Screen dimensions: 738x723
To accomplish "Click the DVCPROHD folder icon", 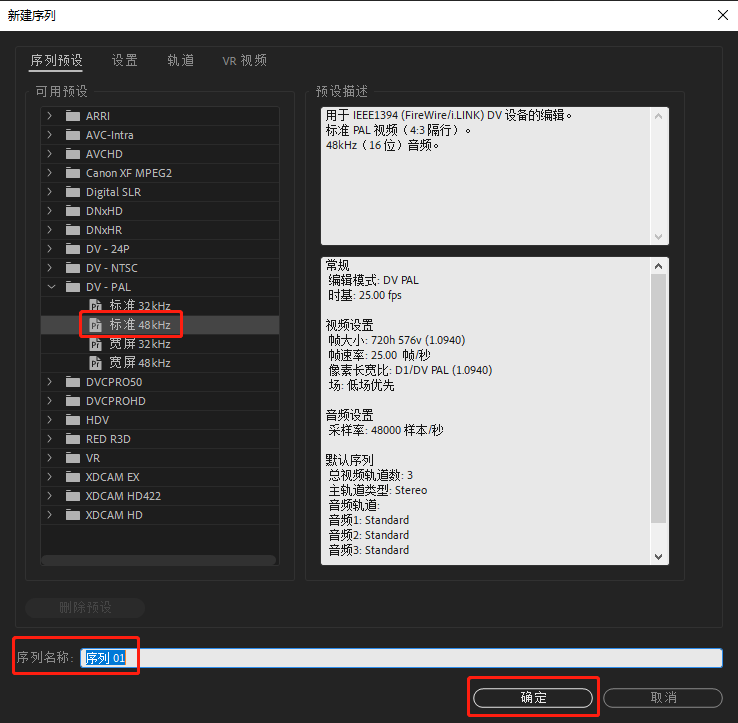I will (x=72, y=401).
